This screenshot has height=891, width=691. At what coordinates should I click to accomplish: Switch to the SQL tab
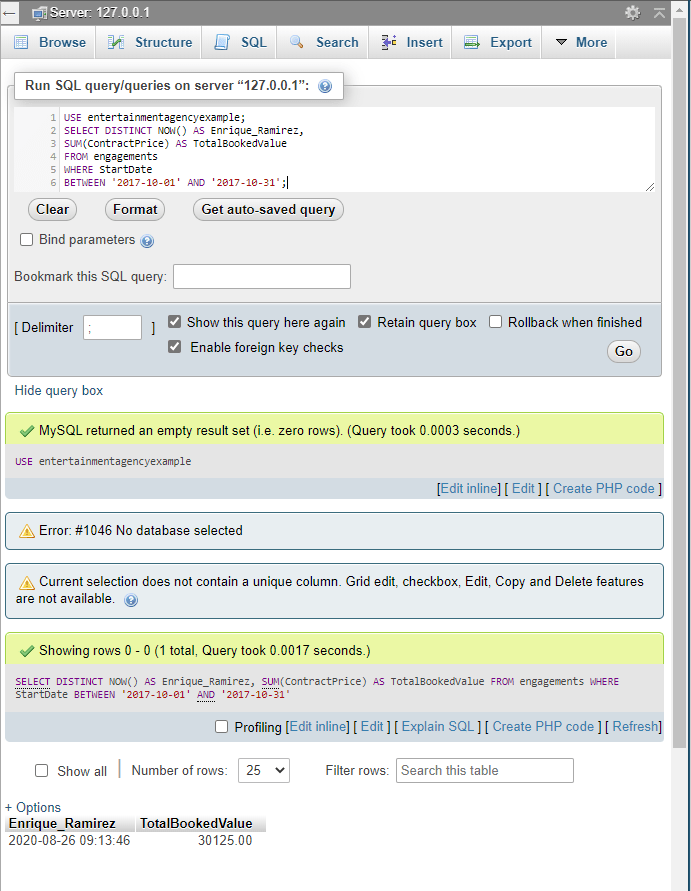point(240,42)
